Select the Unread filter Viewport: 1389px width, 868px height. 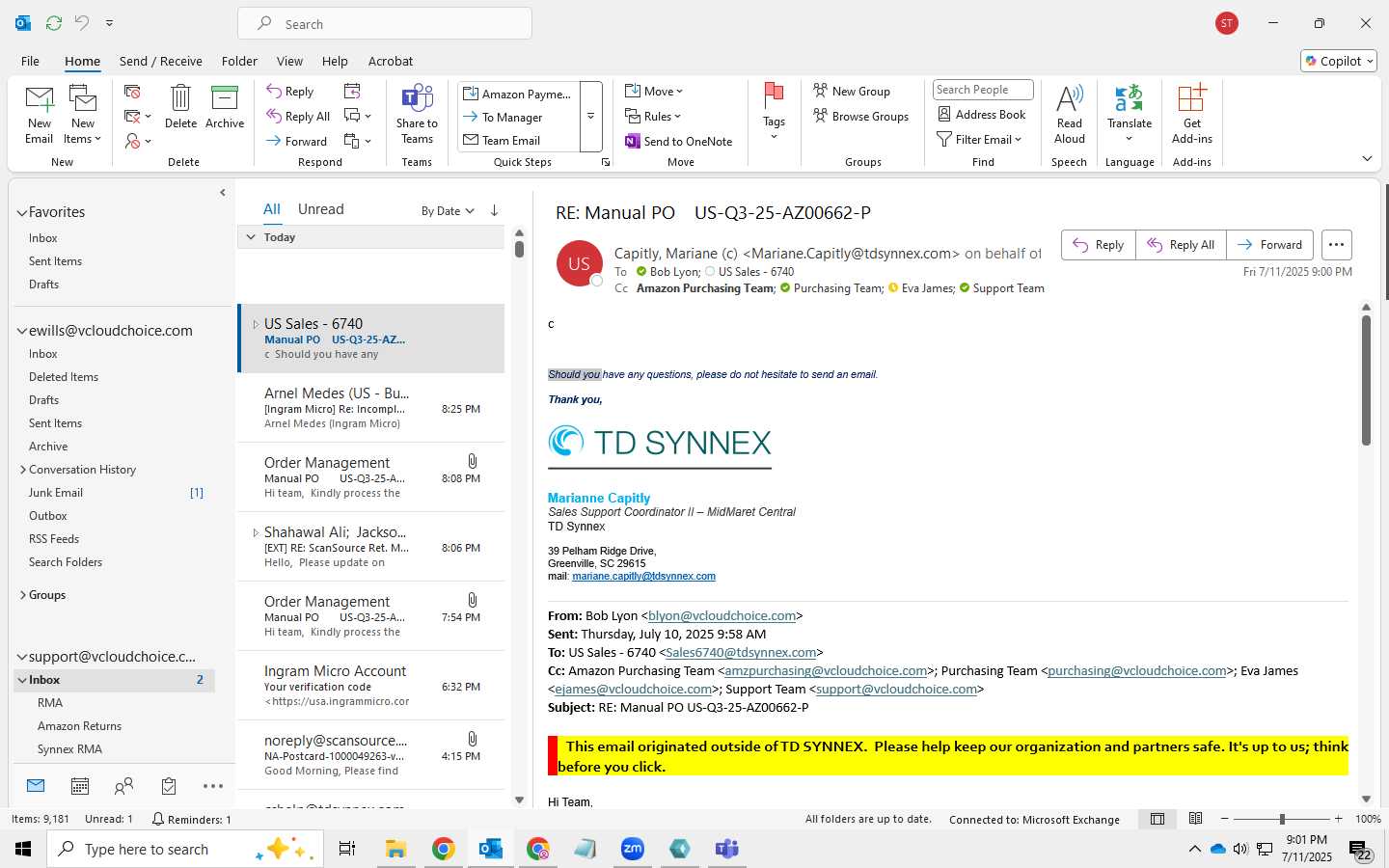coord(321,209)
